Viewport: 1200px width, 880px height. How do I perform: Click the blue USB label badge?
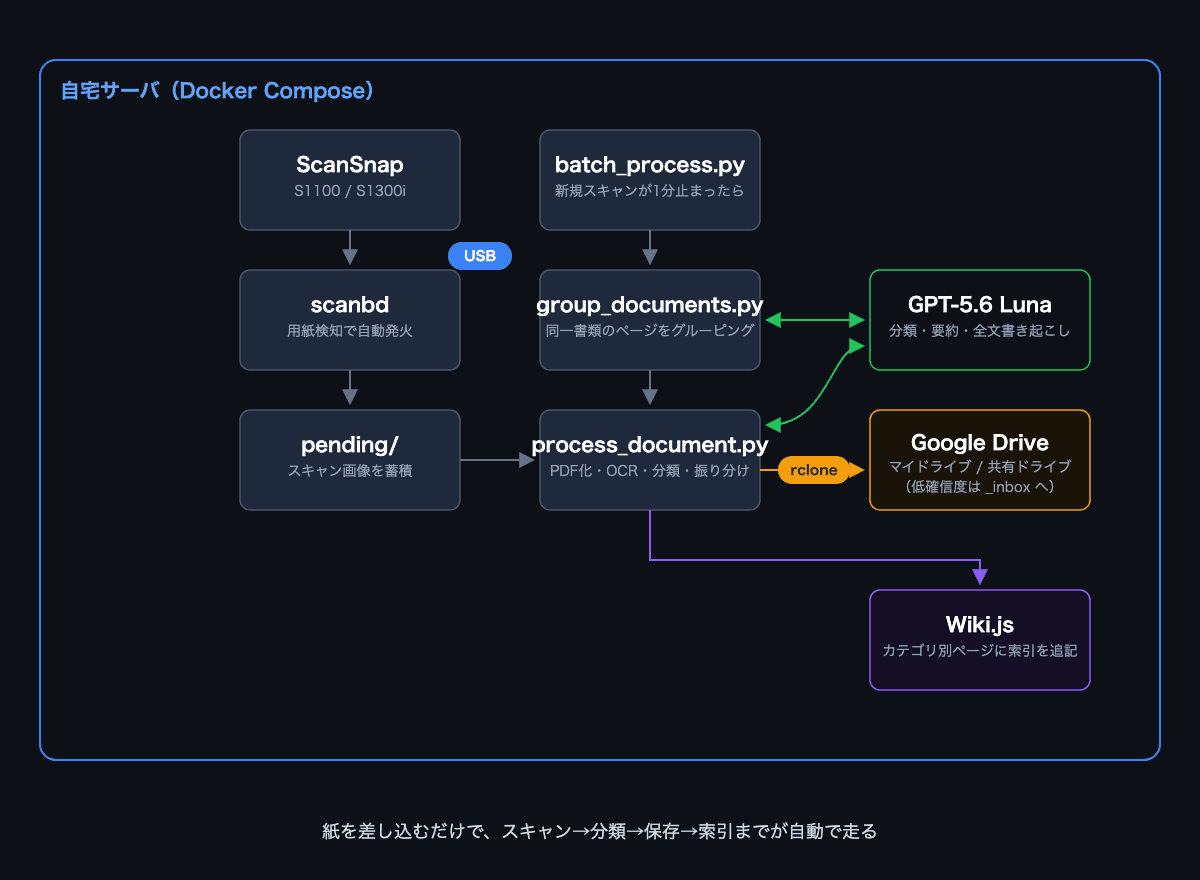480,256
